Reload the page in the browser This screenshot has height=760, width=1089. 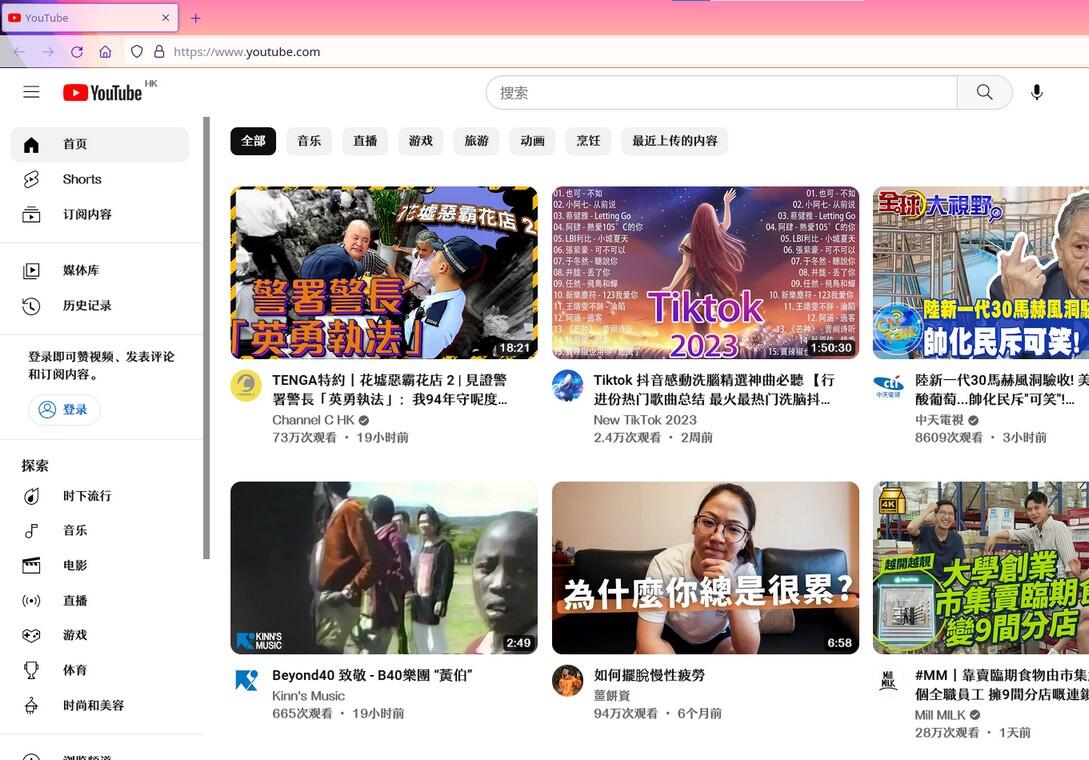77,52
